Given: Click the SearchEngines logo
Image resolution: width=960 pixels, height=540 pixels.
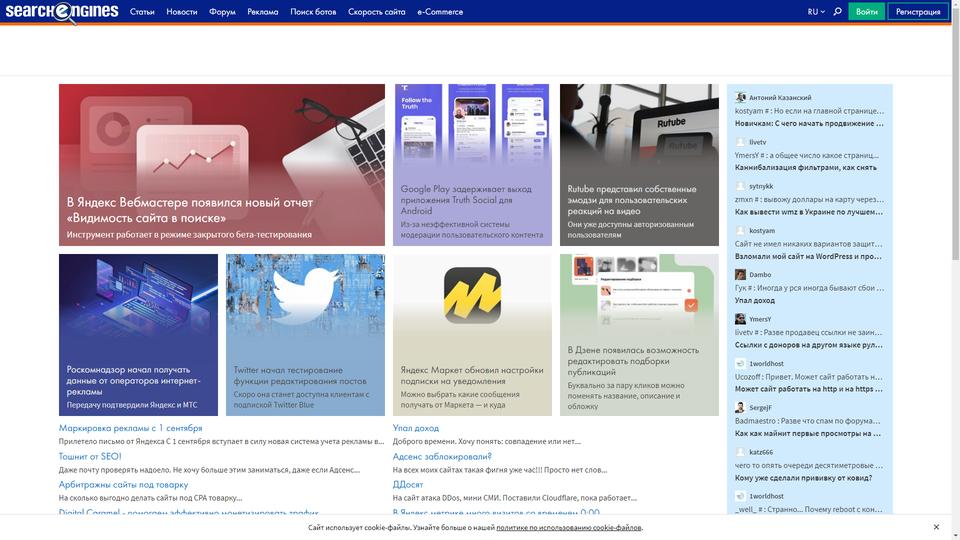Looking at the screenshot, I should (61, 12).
